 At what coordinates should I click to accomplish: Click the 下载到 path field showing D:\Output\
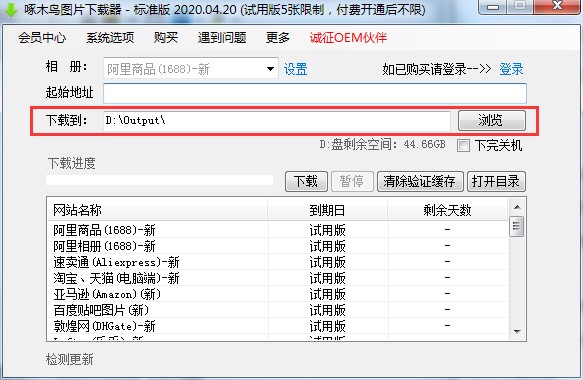point(277,120)
